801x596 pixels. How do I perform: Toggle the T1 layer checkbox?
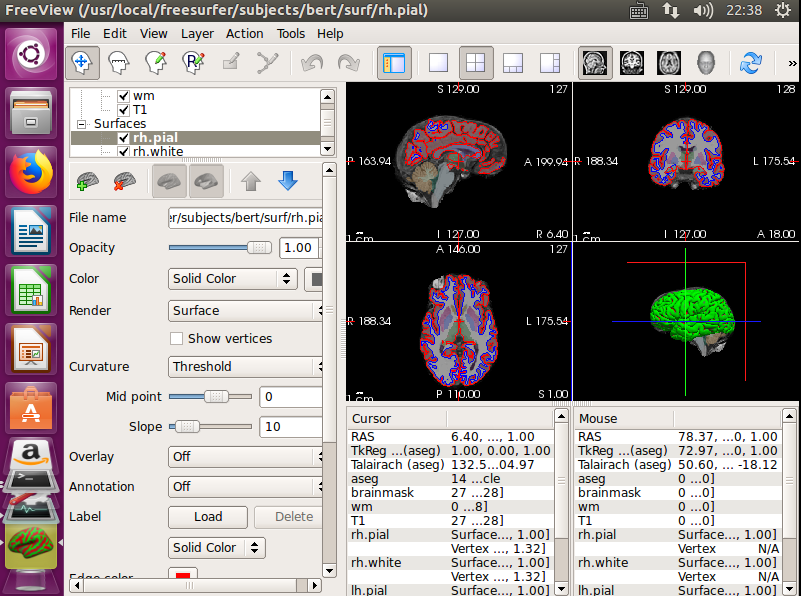[123, 110]
